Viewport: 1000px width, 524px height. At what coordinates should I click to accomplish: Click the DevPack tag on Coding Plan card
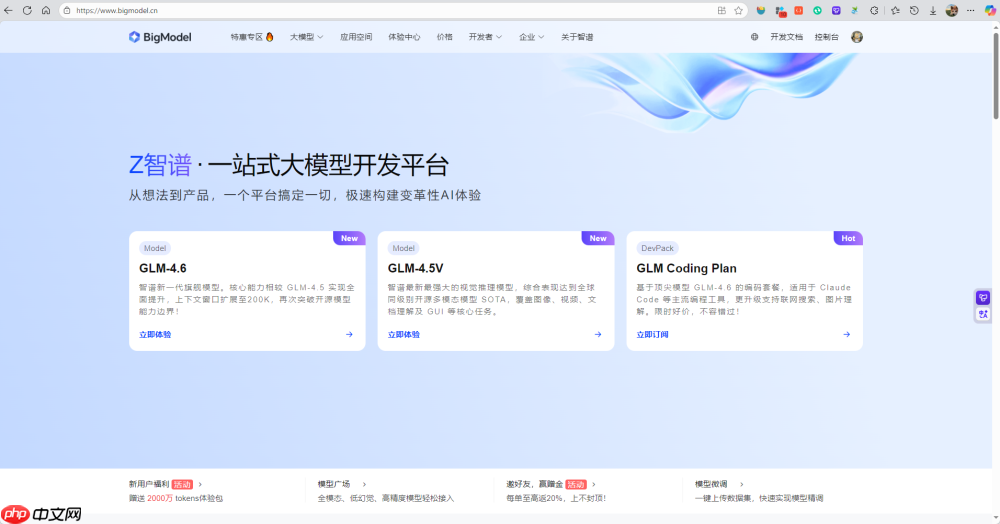(658, 248)
